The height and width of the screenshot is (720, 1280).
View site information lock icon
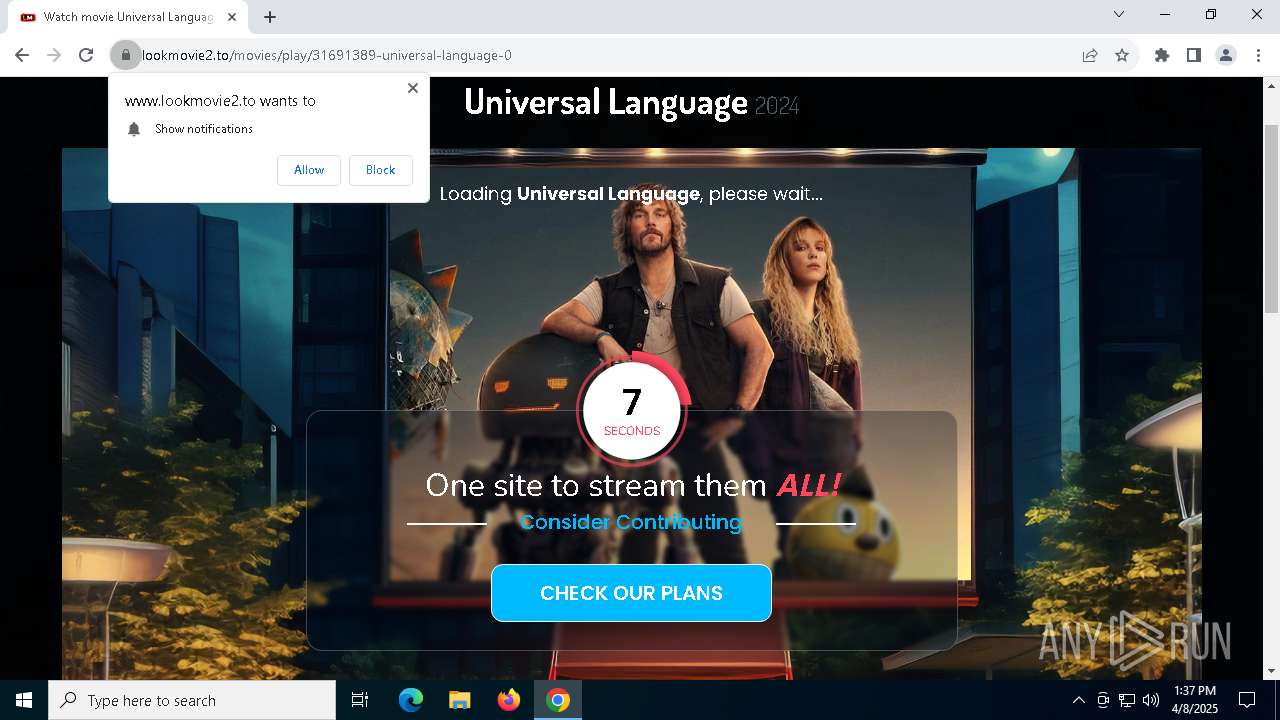click(126, 55)
